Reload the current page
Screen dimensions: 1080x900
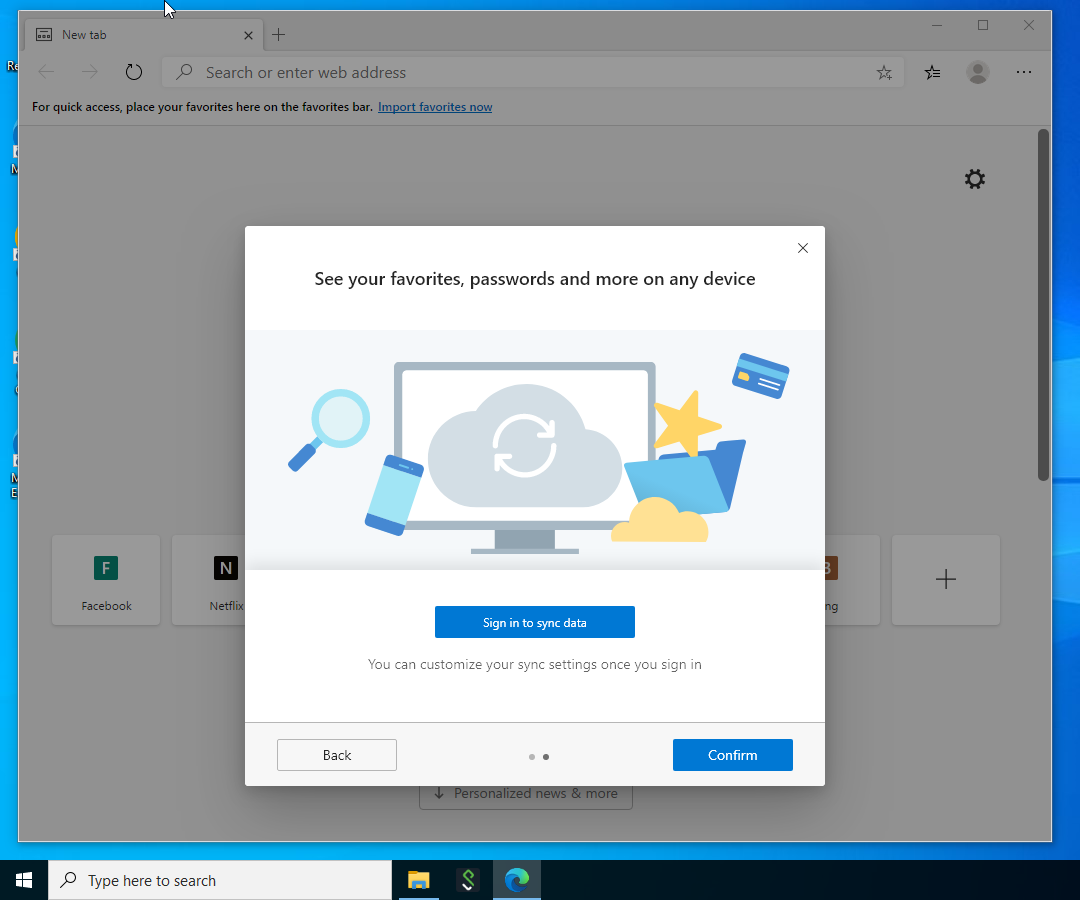134,72
